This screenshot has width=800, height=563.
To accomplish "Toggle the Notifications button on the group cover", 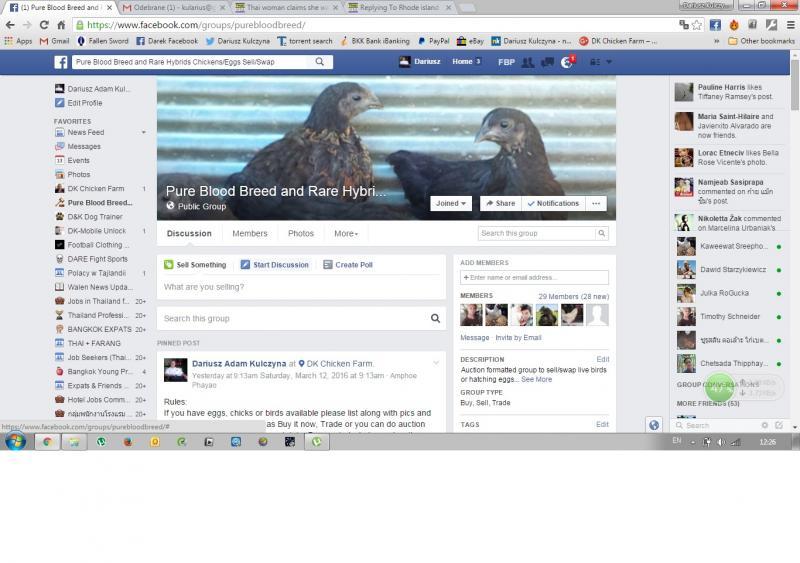I will tap(553, 203).
